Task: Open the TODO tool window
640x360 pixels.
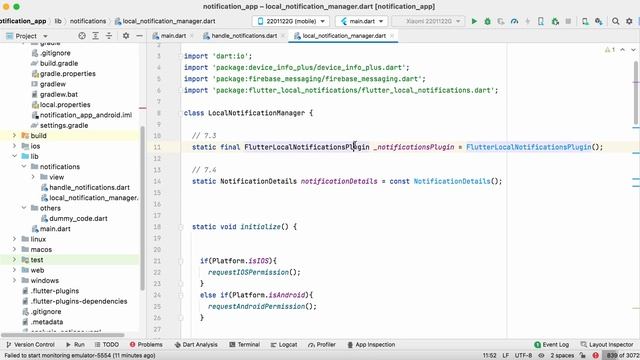Action: (x=107, y=345)
